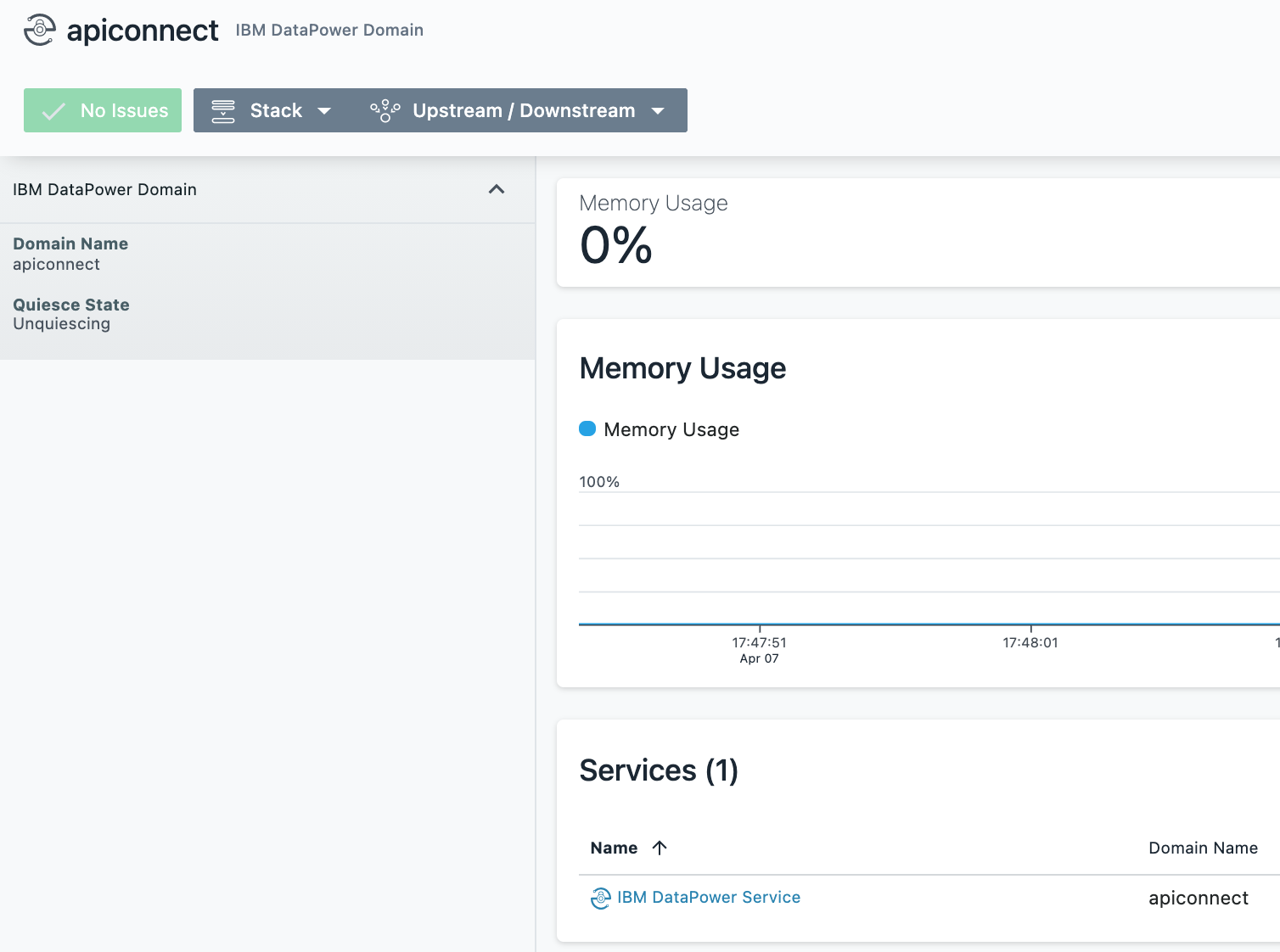Click the Name column sort arrow
1280x952 pixels.
(x=660, y=848)
